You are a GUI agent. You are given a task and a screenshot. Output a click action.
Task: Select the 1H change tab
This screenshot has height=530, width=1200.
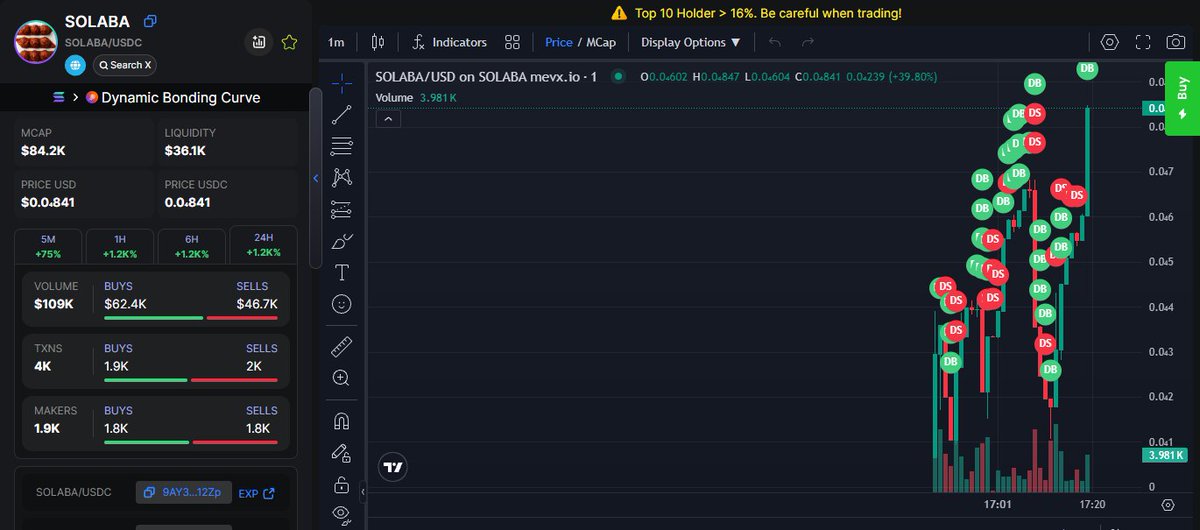pyautogui.click(x=120, y=247)
